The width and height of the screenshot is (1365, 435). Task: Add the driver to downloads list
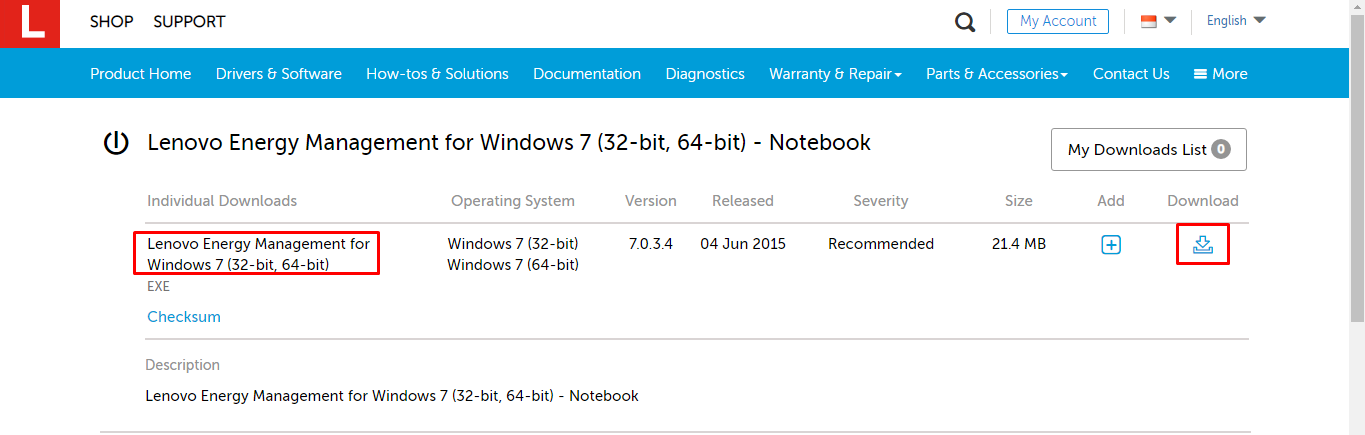[1111, 245]
